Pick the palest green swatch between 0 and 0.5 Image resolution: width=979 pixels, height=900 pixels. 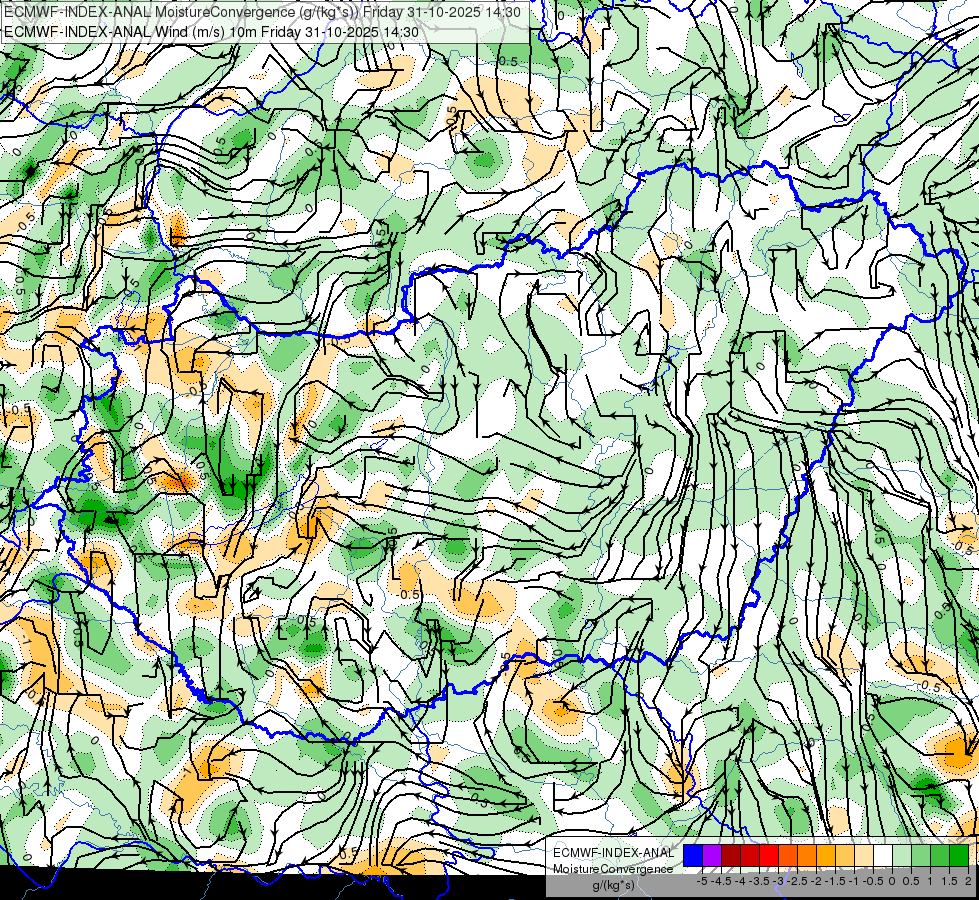click(x=902, y=855)
